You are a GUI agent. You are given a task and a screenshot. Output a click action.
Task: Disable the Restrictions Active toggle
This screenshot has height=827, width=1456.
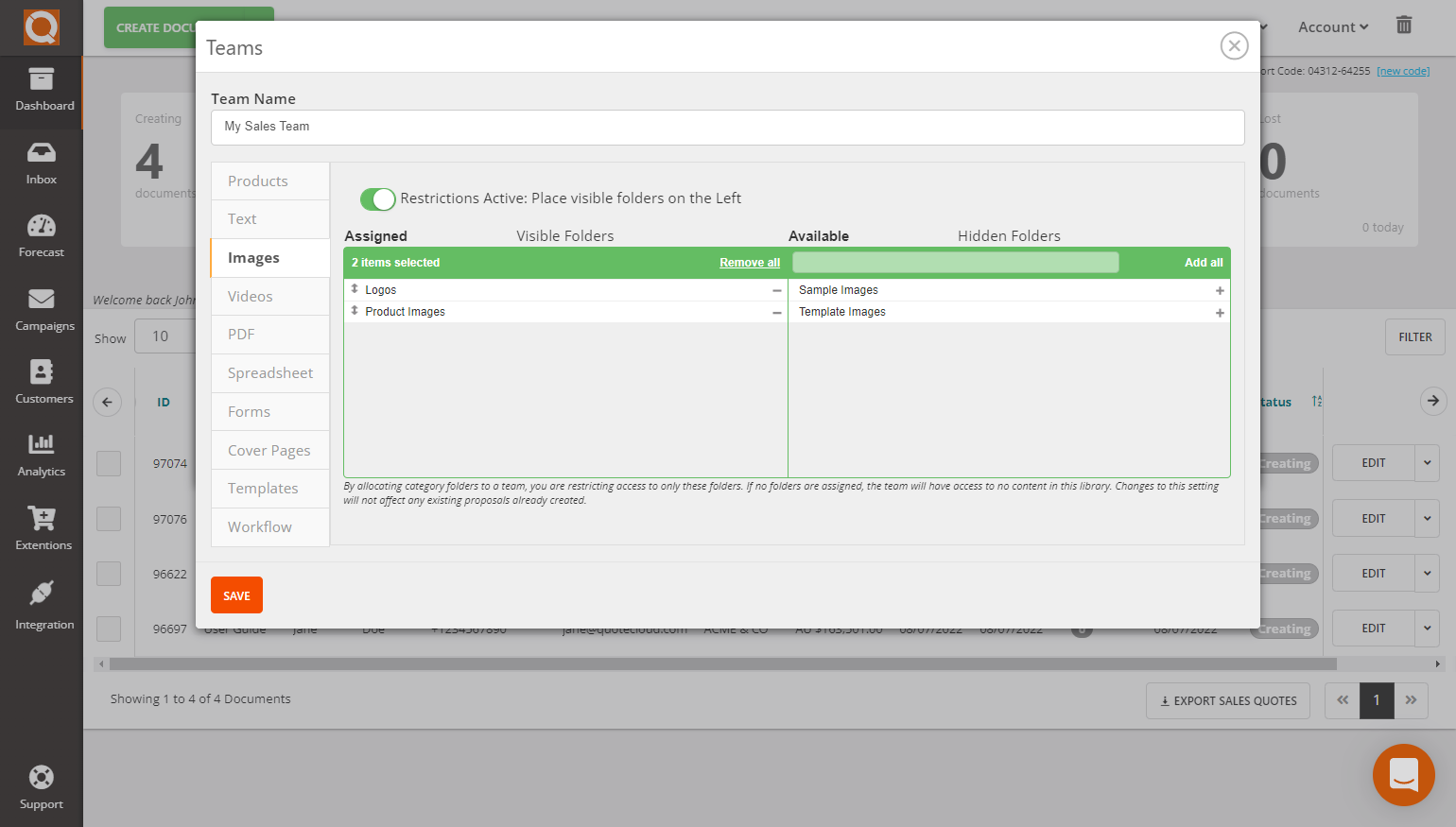pyautogui.click(x=377, y=199)
